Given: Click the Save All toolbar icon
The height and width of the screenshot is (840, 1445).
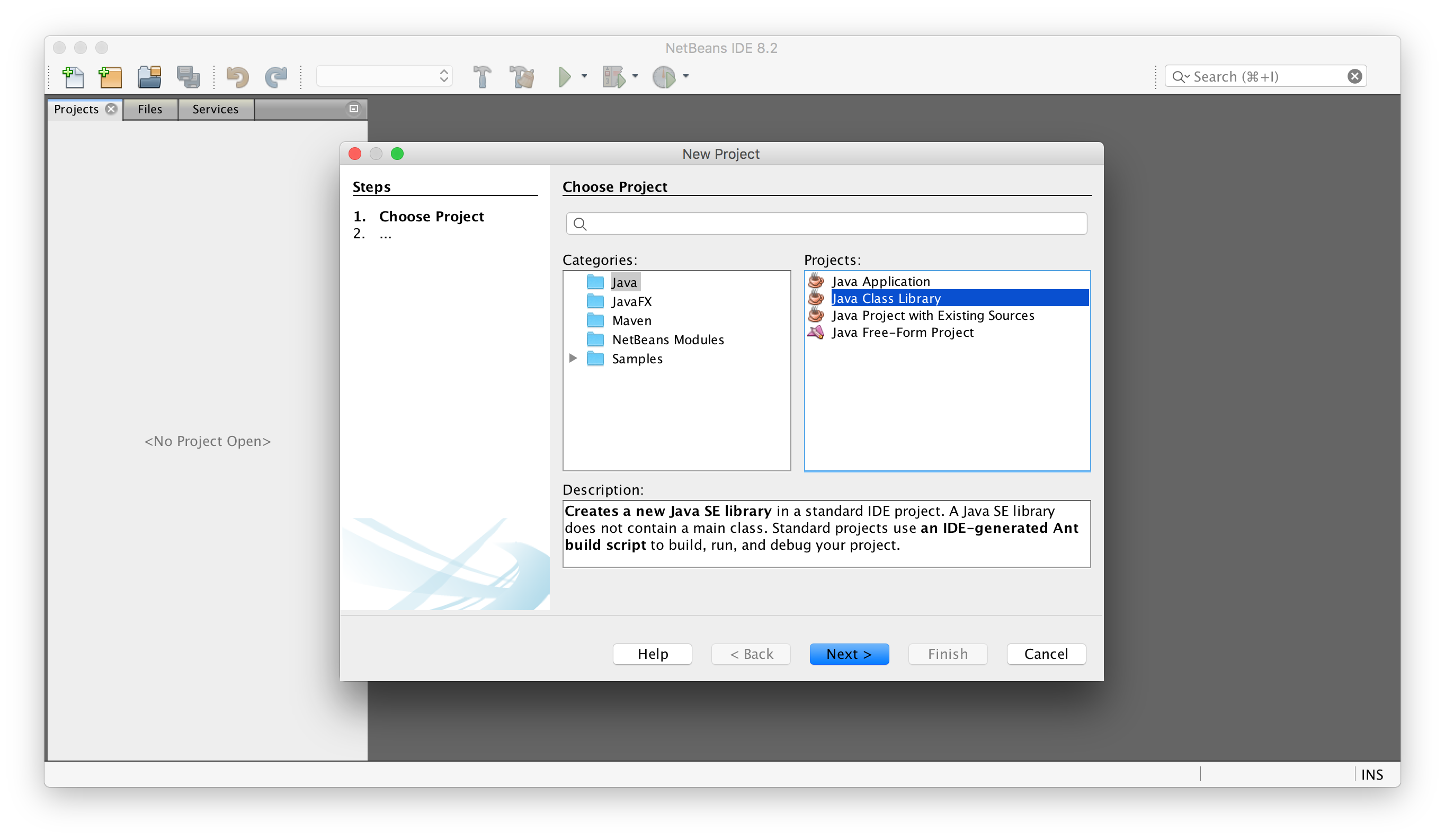Looking at the screenshot, I should pyautogui.click(x=188, y=76).
